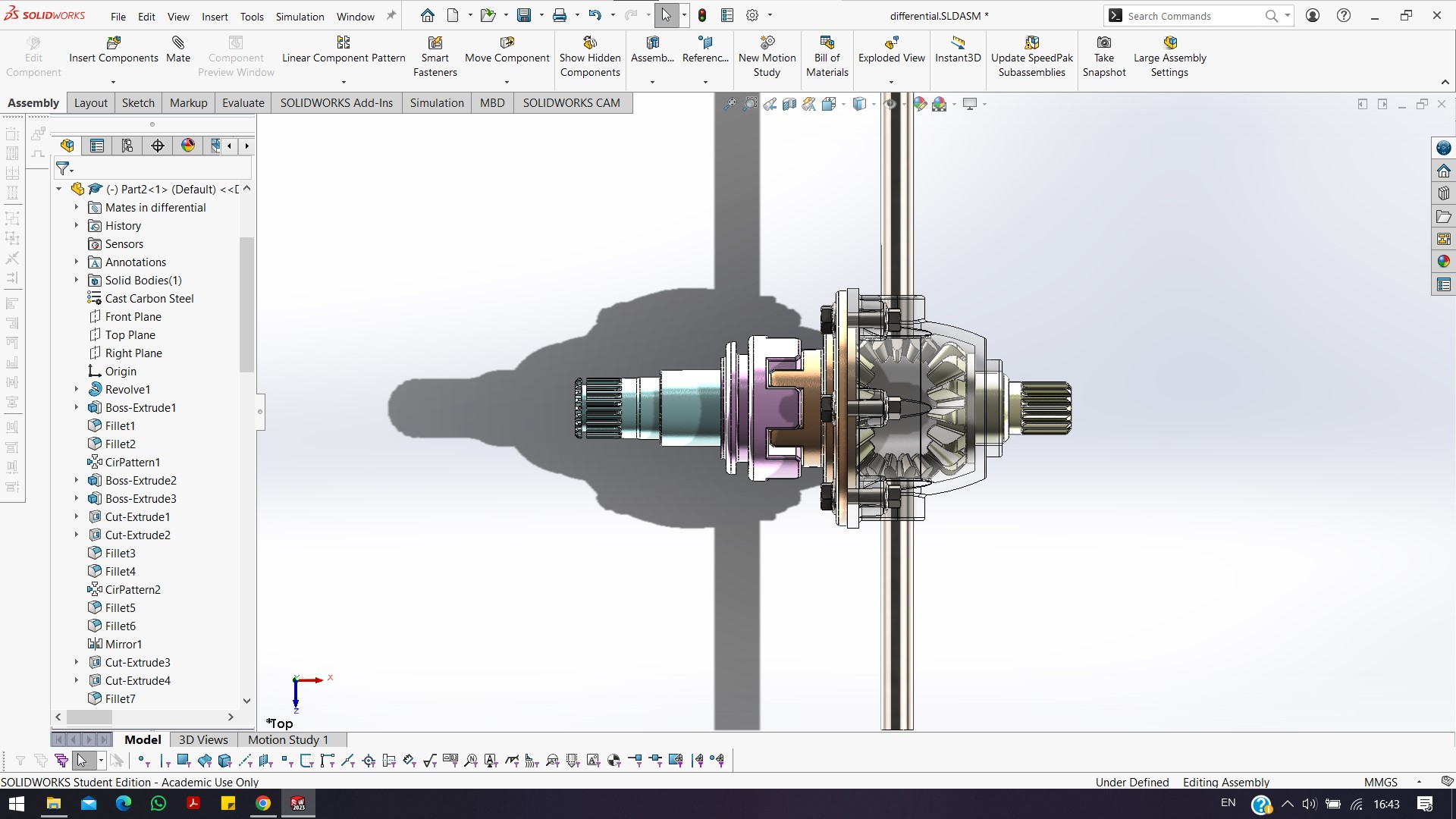This screenshot has width=1456, height=819.
Task: Open DimXpertManager tab
Action: [158, 146]
